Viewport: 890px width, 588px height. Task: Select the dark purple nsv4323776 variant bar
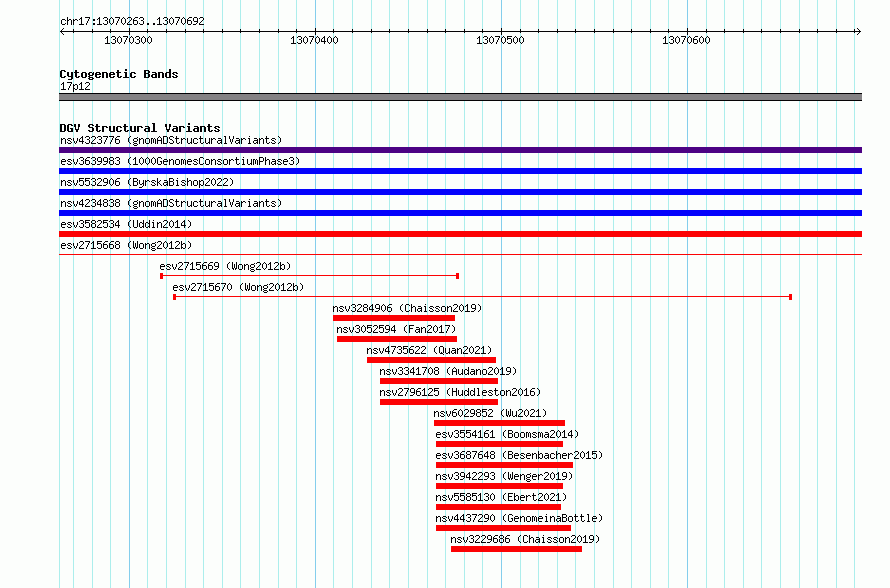click(460, 150)
